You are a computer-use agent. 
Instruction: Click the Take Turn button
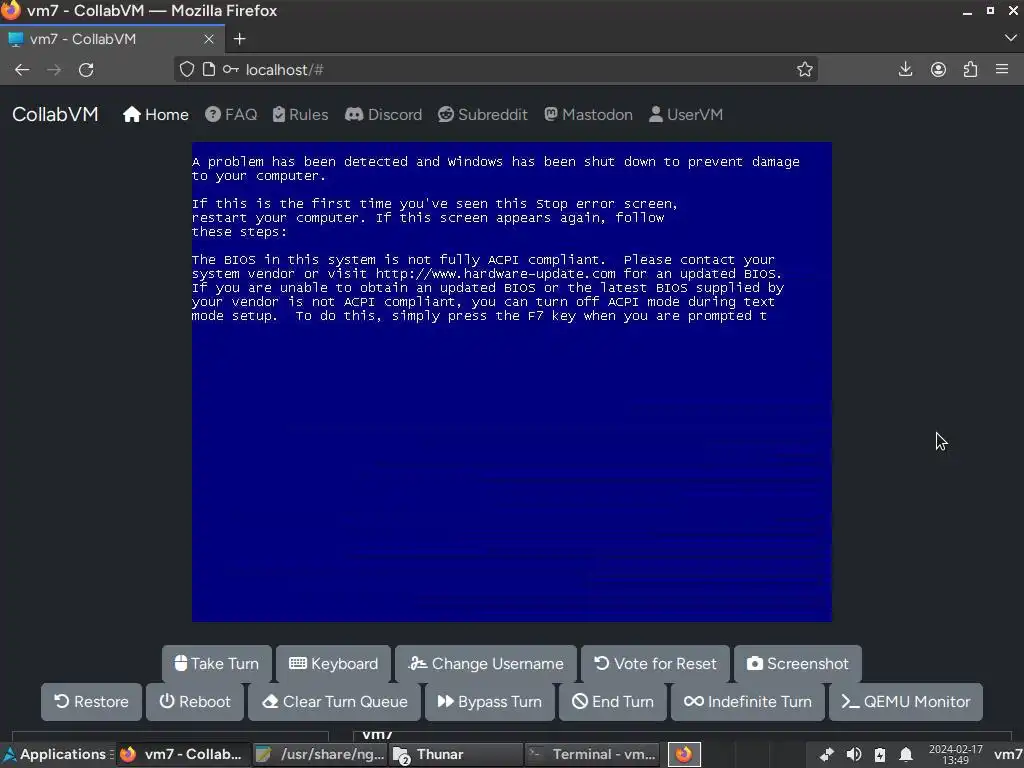pyautogui.click(x=216, y=664)
